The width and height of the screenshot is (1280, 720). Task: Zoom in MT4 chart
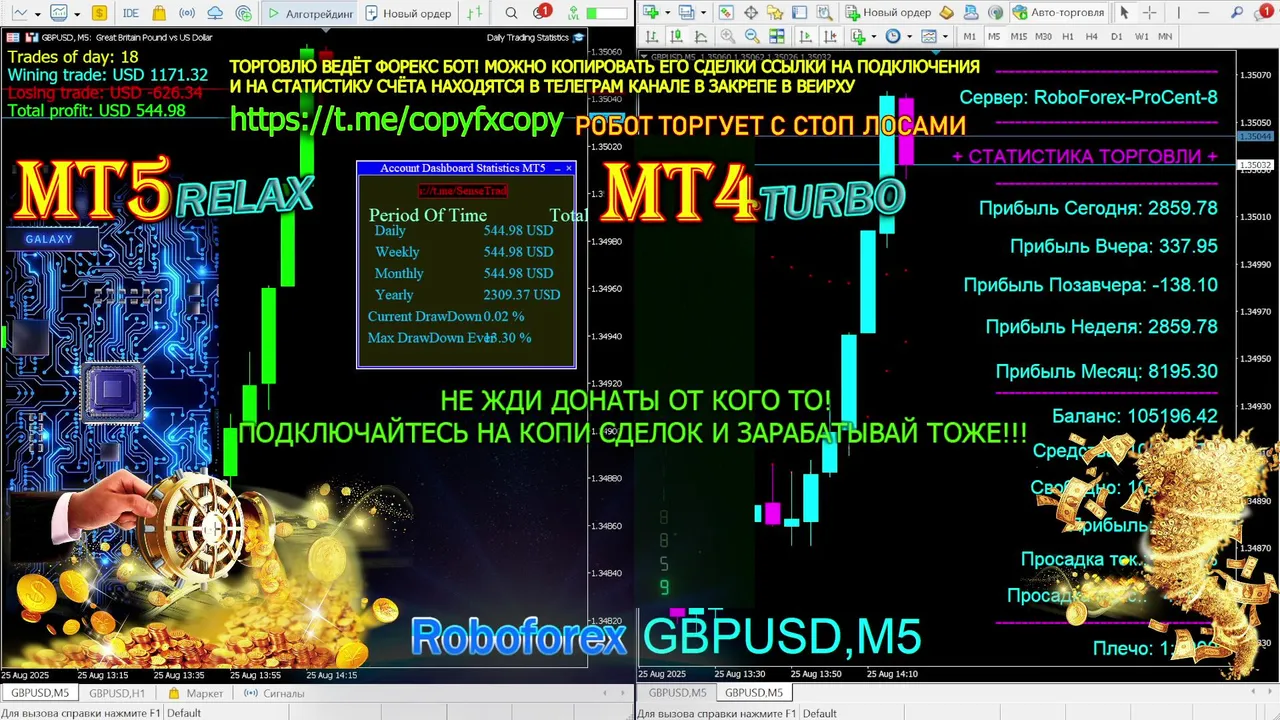(728, 36)
